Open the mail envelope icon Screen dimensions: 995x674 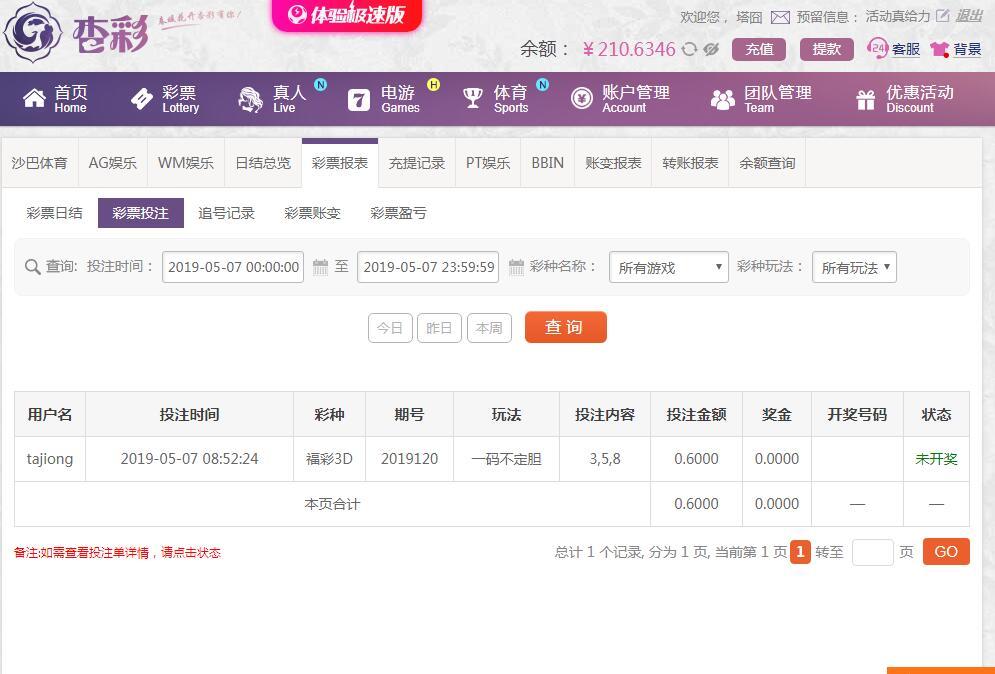780,17
